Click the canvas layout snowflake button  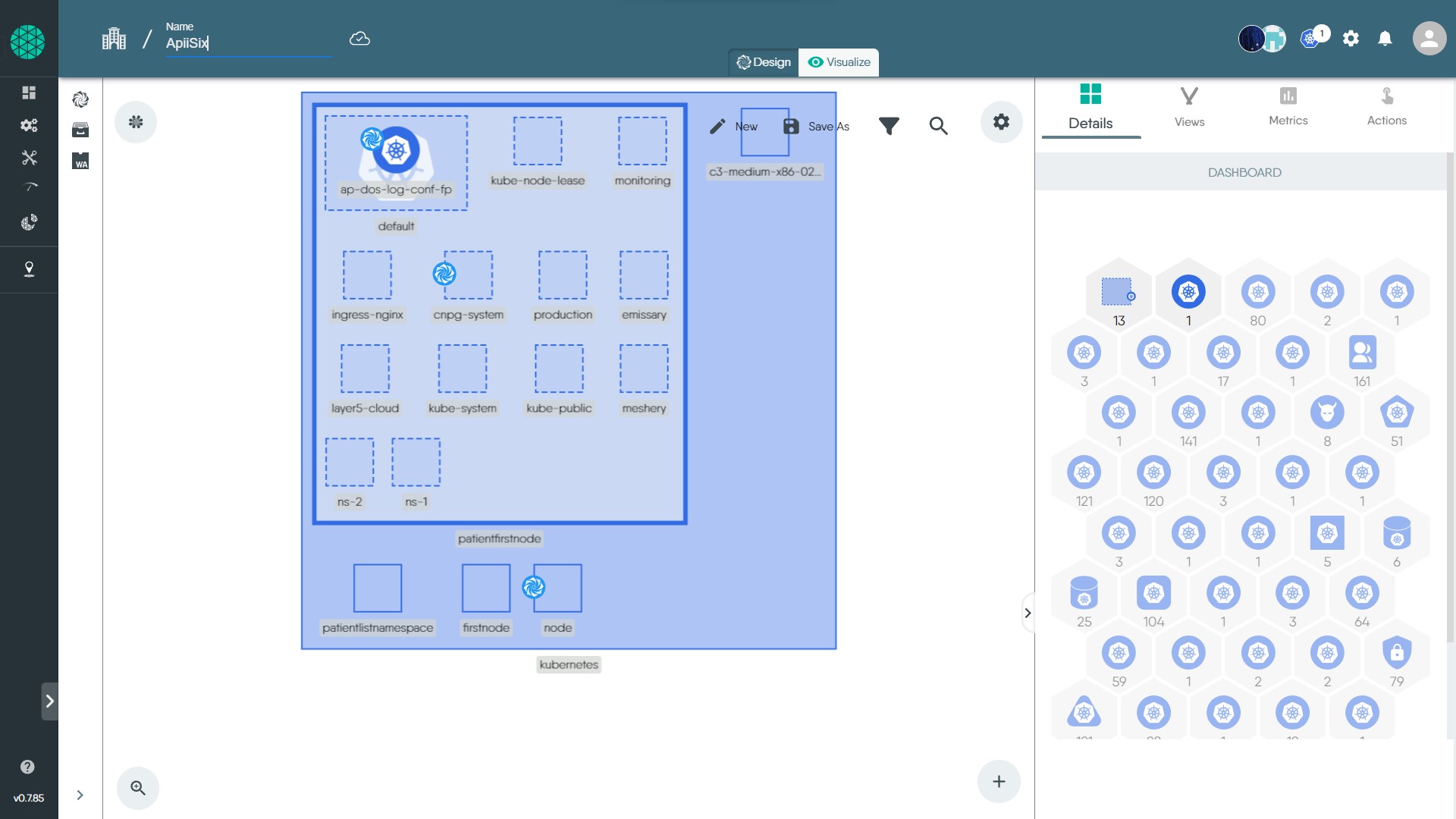point(136,122)
